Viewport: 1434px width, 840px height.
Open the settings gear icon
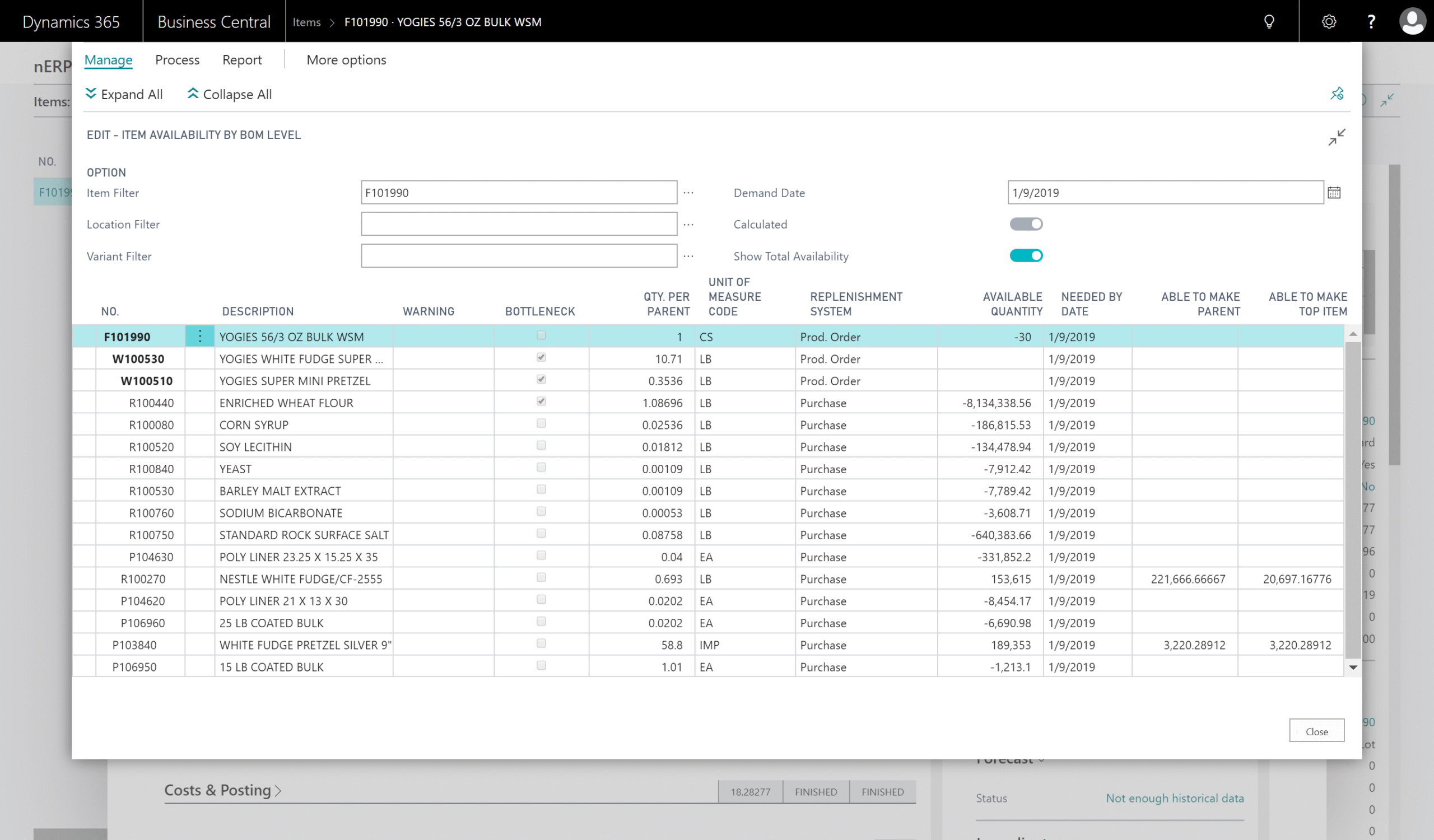pyautogui.click(x=1328, y=22)
